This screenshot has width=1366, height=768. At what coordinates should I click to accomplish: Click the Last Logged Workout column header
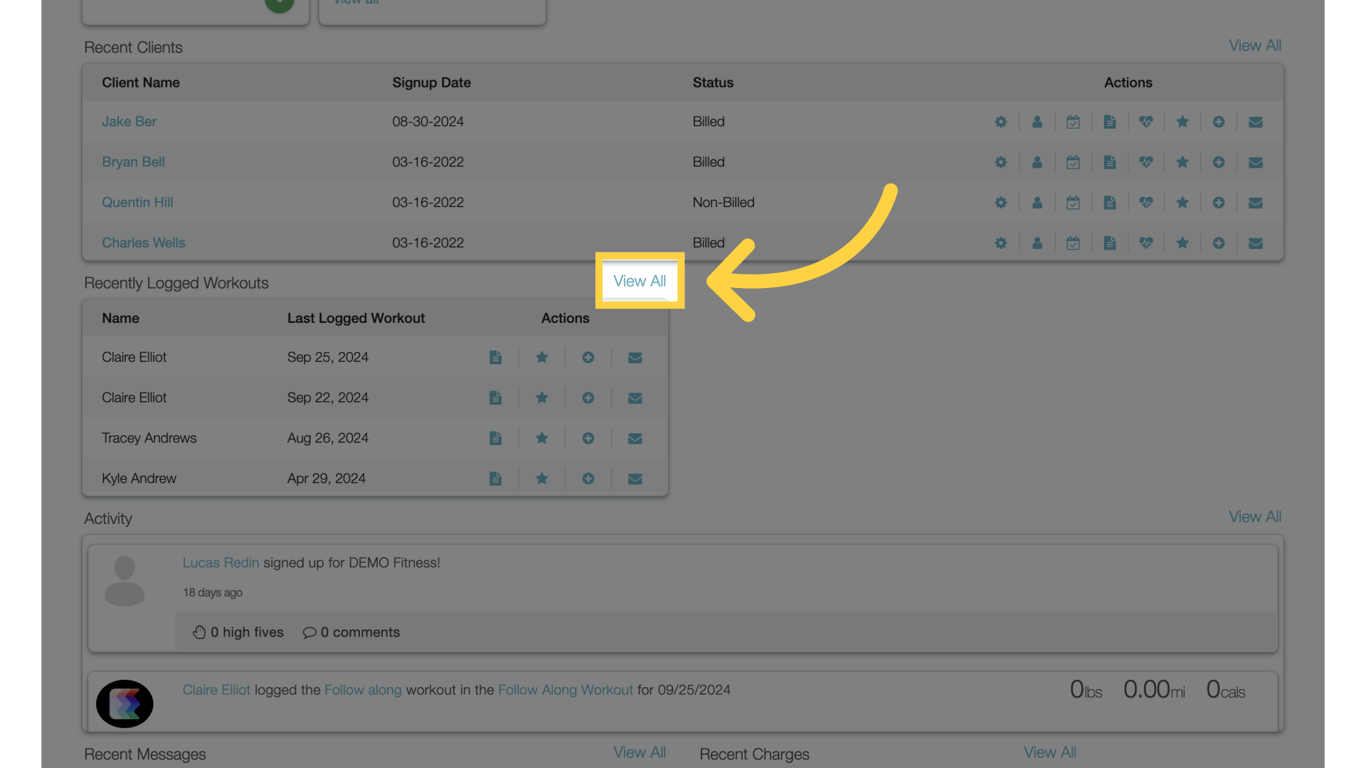(356, 318)
